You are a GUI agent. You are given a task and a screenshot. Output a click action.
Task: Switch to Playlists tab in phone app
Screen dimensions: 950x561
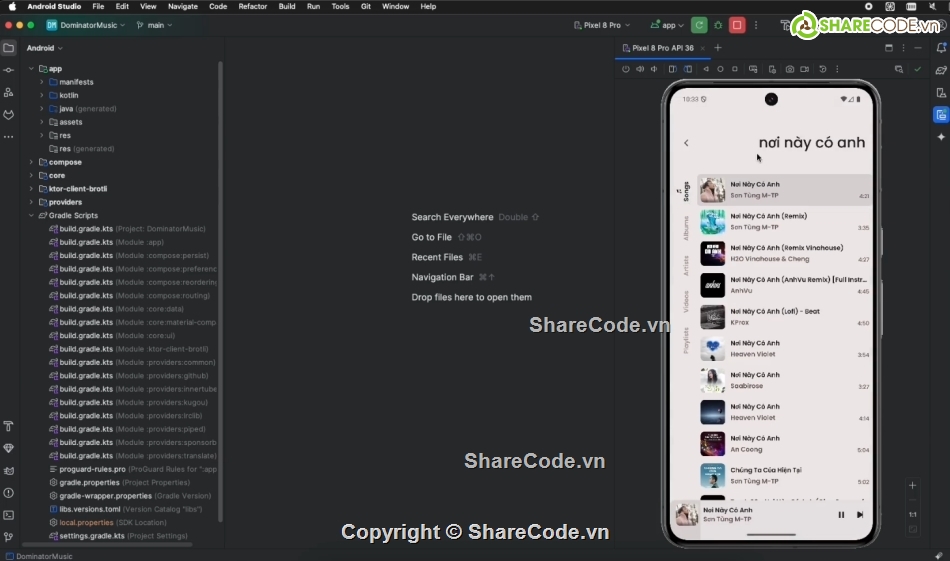click(x=686, y=340)
